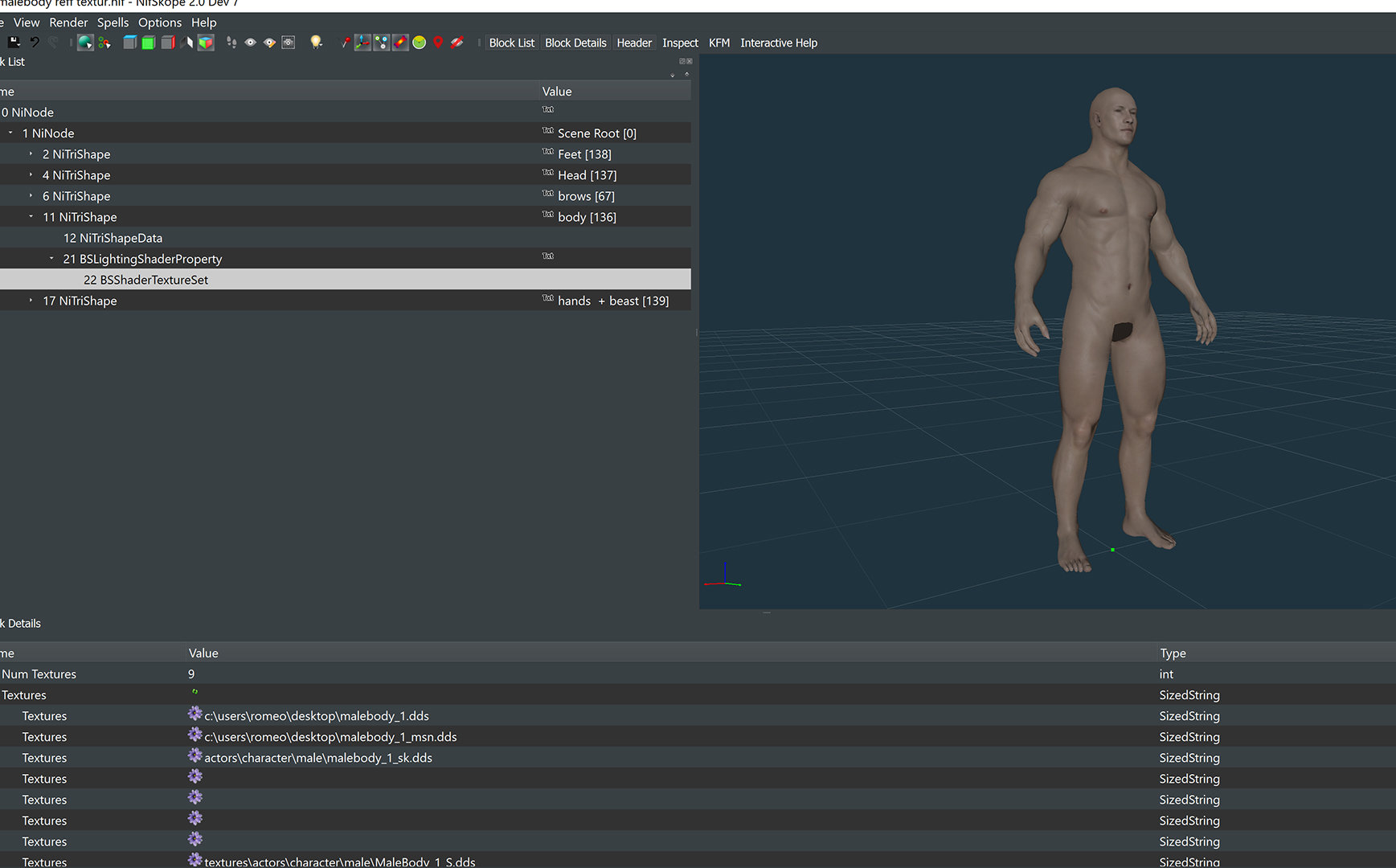Click the Num Textures value 9
Viewport: 1396px width, 868px height.
coord(191,674)
